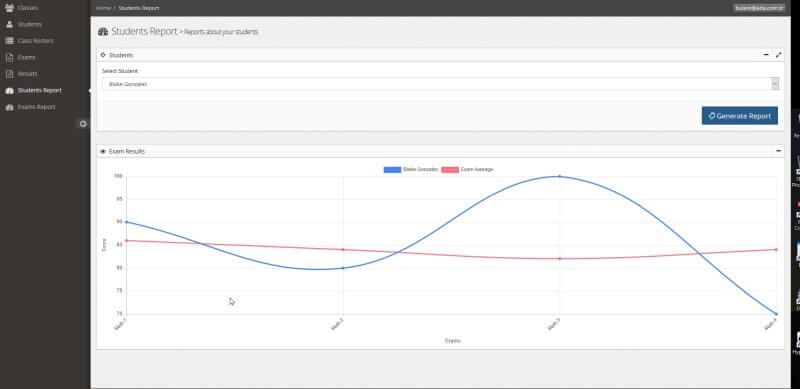
Task: Toggle the Exam Average legend series
Action: tap(467, 169)
